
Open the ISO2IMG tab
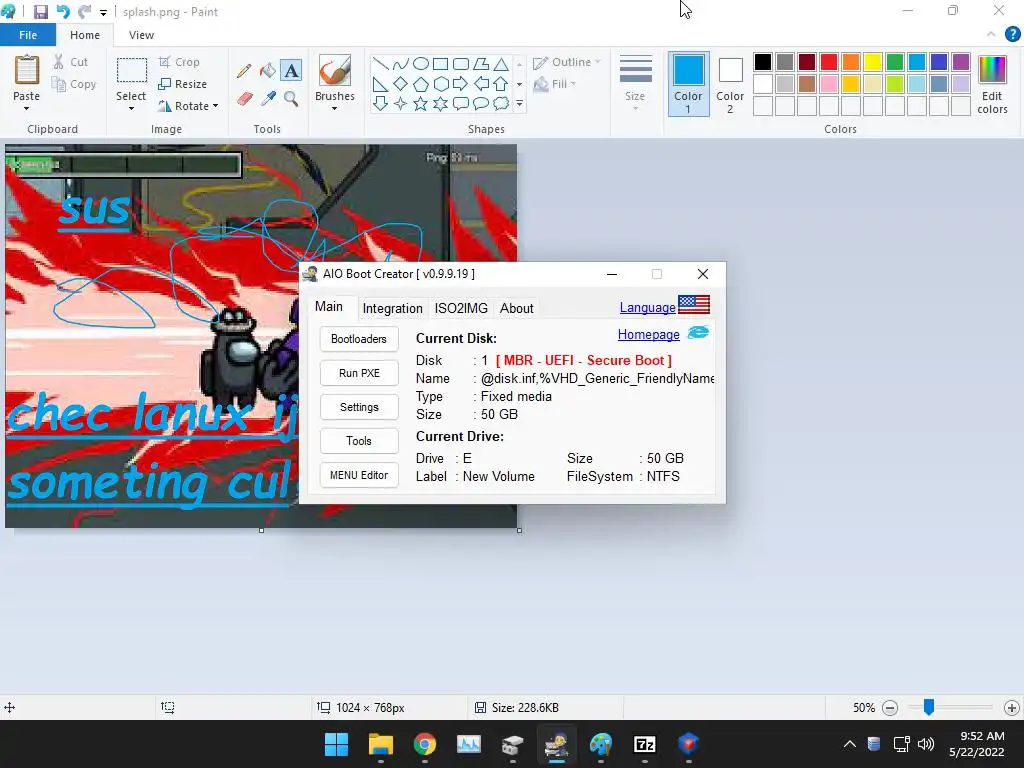point(461,308)
